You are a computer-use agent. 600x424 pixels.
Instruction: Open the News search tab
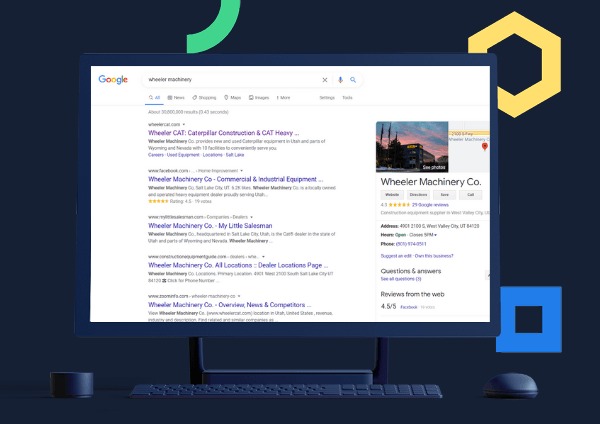[176, 98]
